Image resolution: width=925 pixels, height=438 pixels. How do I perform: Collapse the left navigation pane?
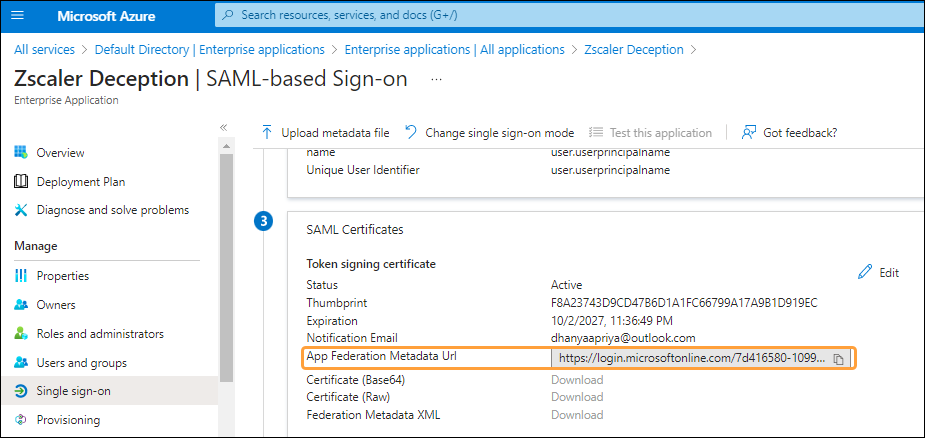[223, 128]
